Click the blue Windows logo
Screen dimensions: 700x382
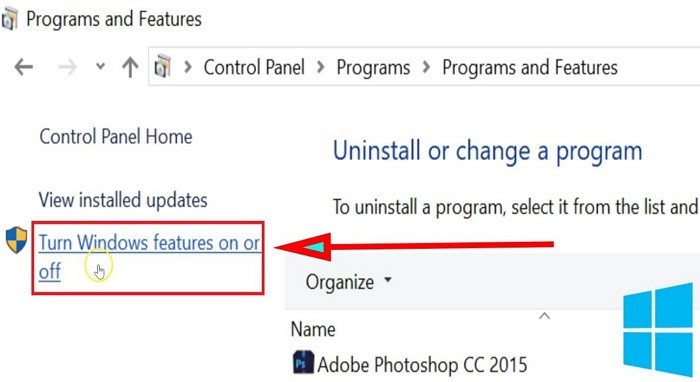point(658,329)
